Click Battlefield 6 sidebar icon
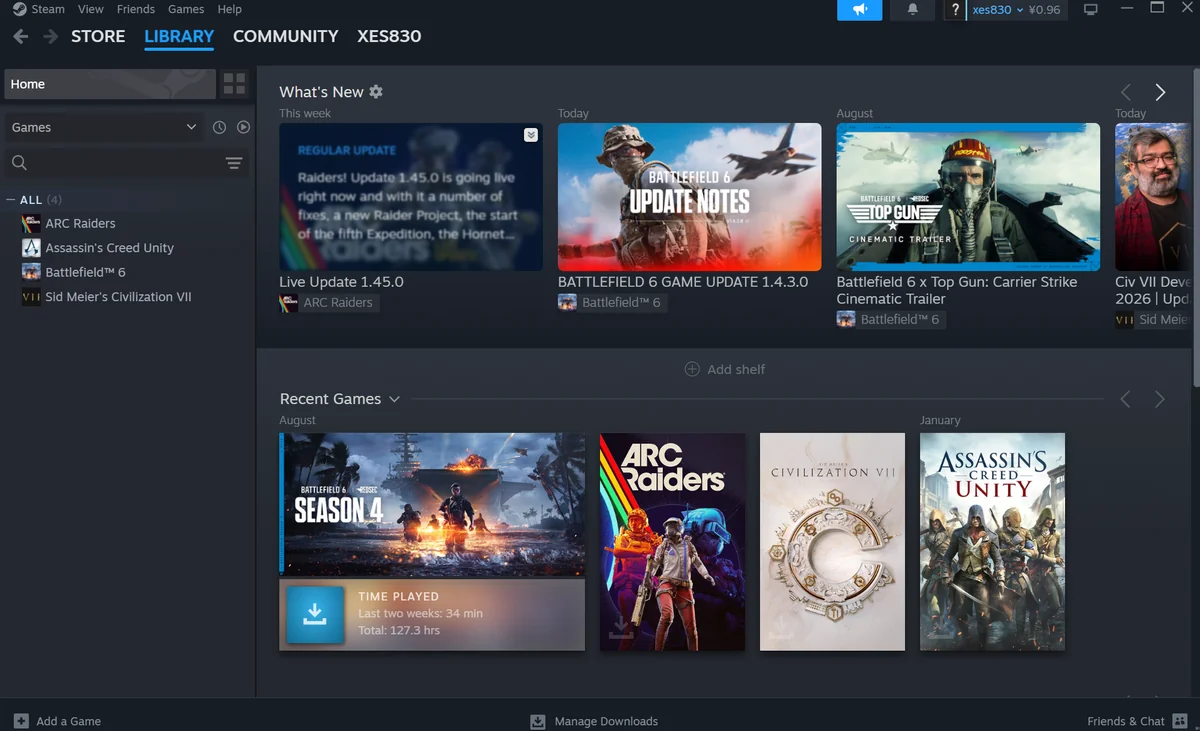Screen dimensions: 1200x731 pos(31,272)
